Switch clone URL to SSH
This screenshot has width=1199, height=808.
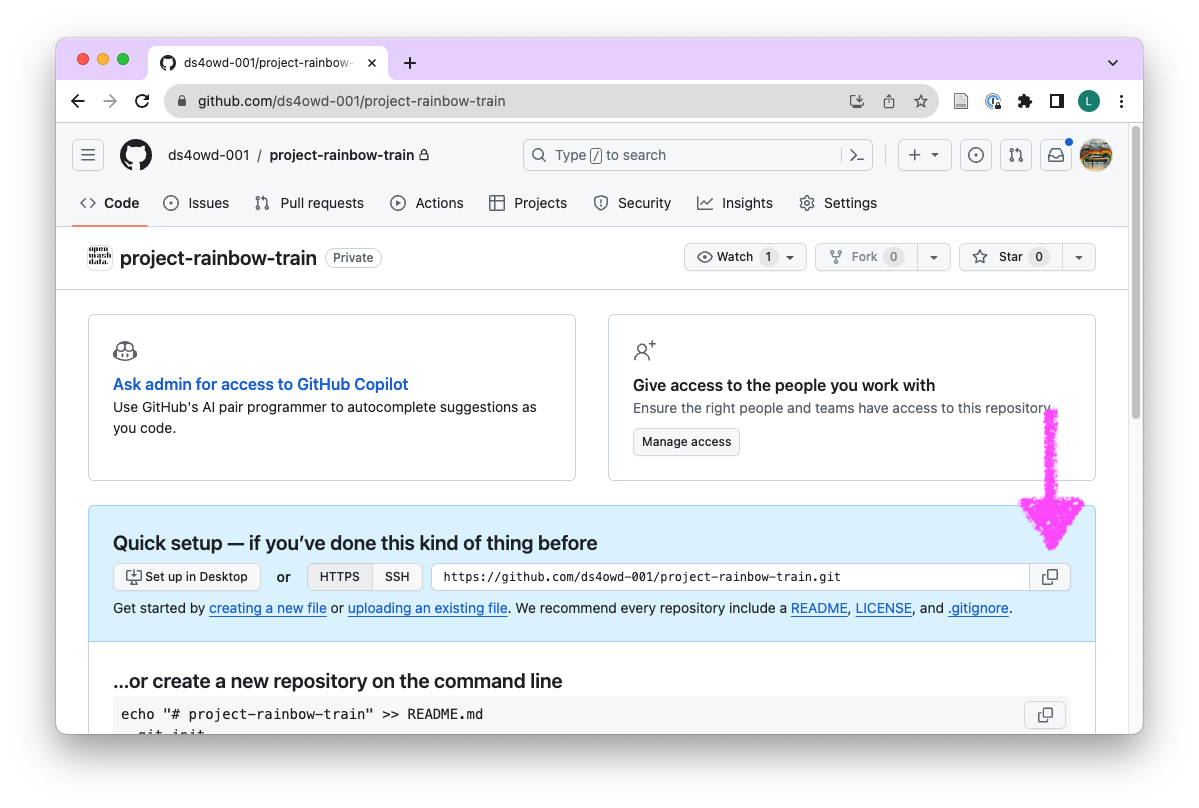(397, 577)
